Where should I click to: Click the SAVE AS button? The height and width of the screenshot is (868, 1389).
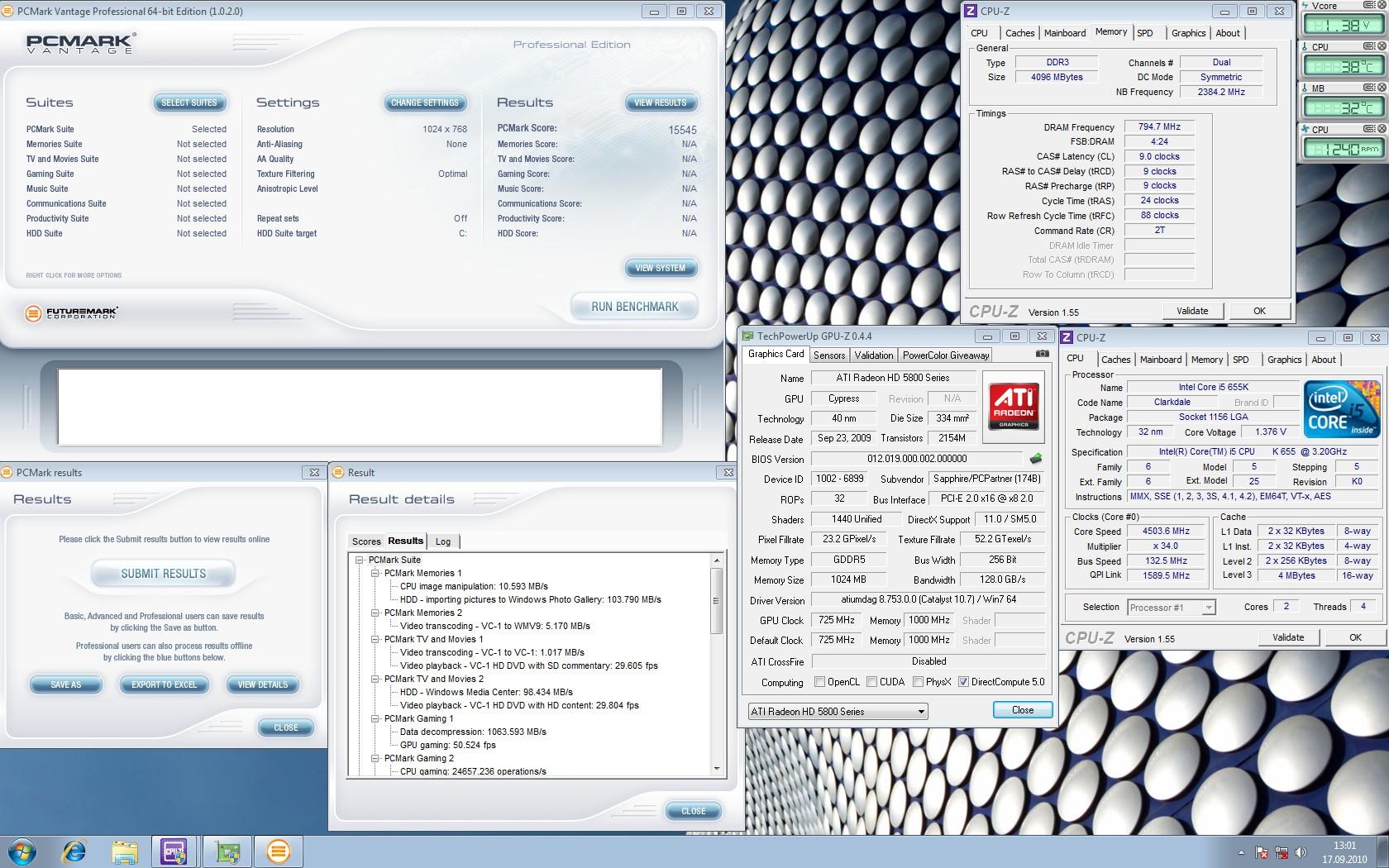tap(66, 684)
